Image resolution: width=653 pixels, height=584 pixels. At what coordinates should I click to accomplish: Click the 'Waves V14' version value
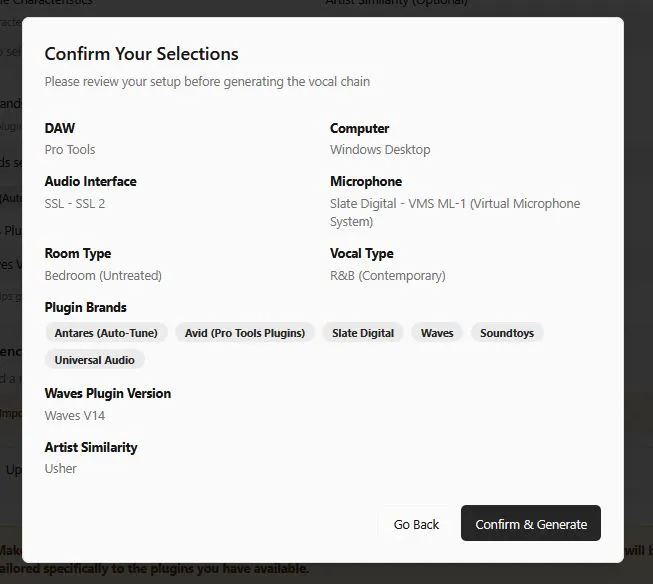pyautogui.click(x=75, y=416)
